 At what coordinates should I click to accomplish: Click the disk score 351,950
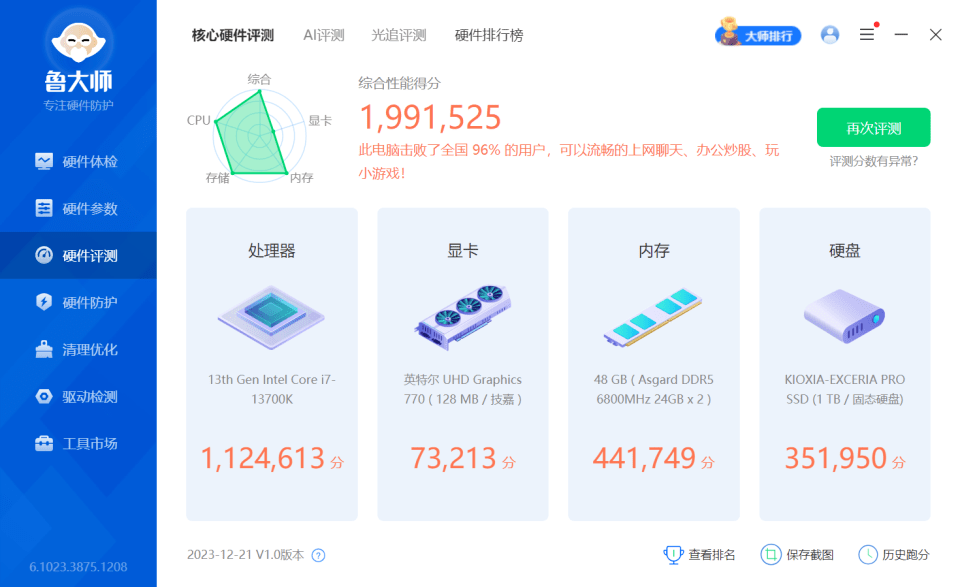pos(836,458)
